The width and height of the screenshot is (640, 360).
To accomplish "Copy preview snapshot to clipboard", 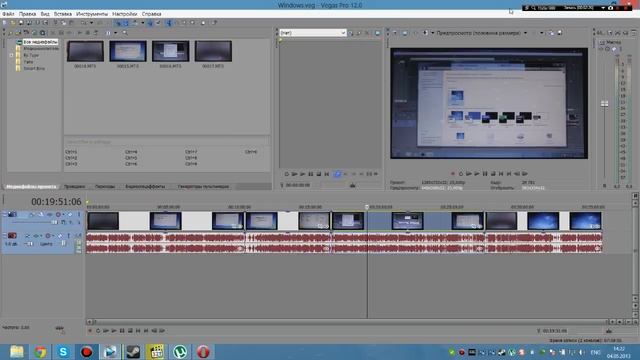I will [x=551, y=33].
